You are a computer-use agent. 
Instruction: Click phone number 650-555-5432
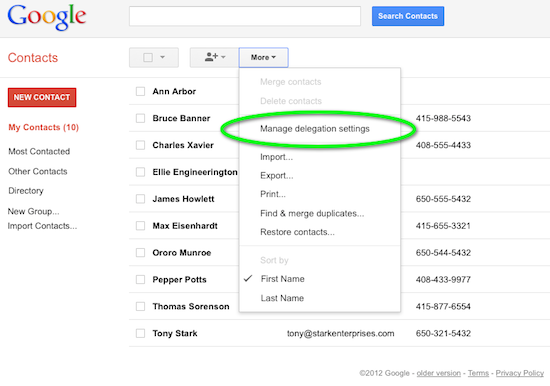tap(443, 199)
